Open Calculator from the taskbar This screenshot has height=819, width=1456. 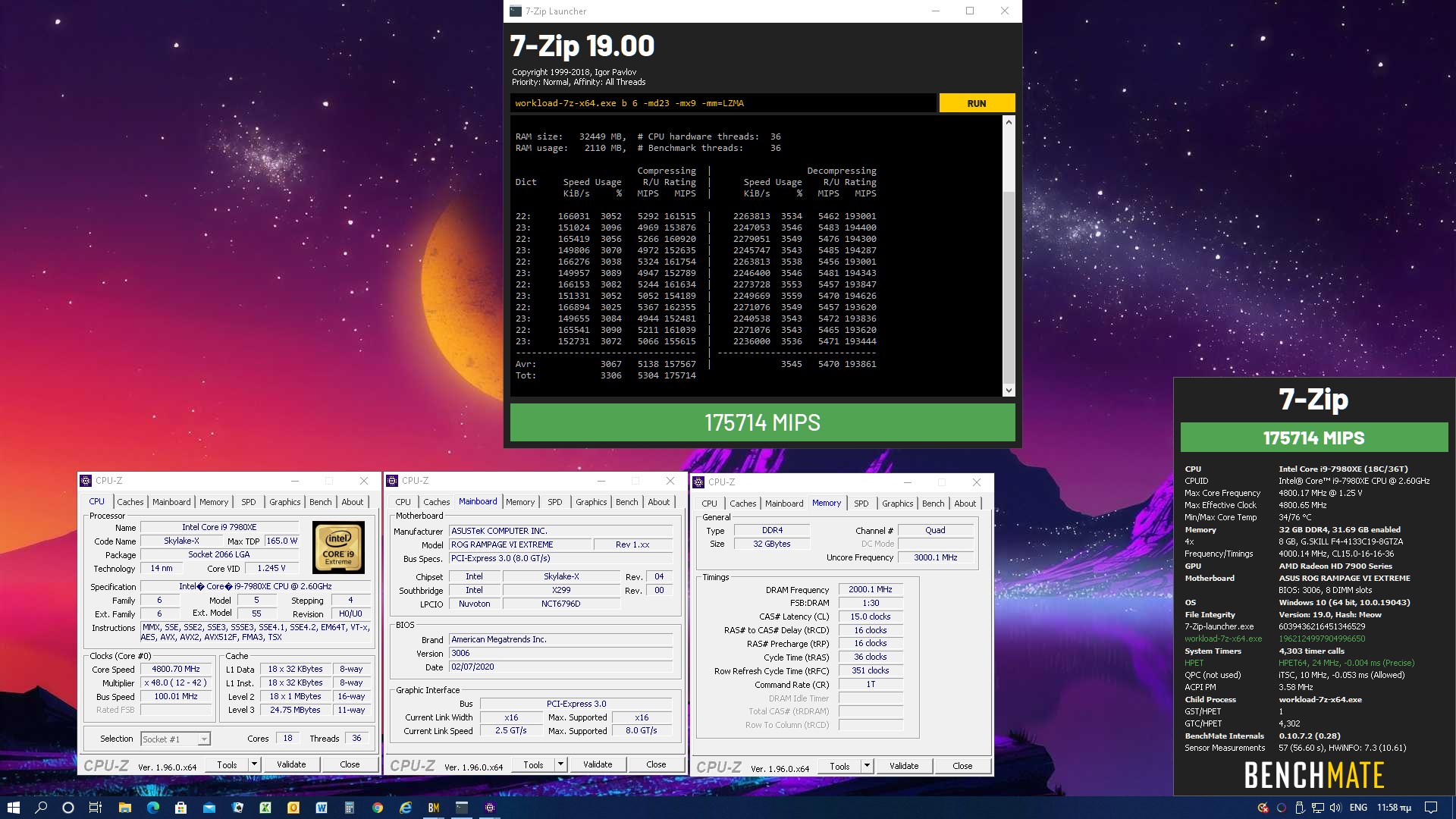coord(350,808)
